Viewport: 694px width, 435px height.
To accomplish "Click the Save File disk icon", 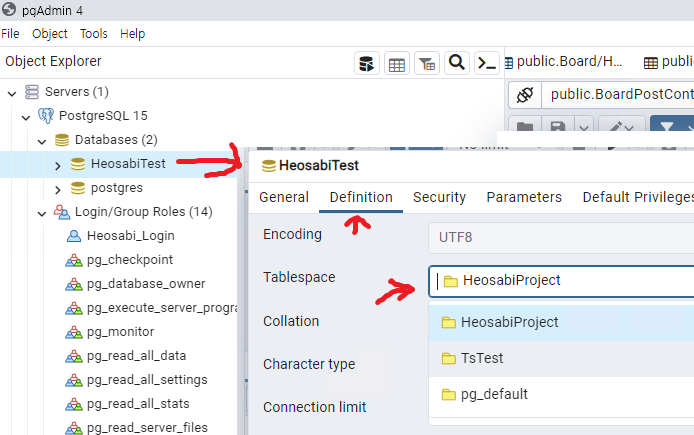I will pyautogui.click(x=558, y=127).
